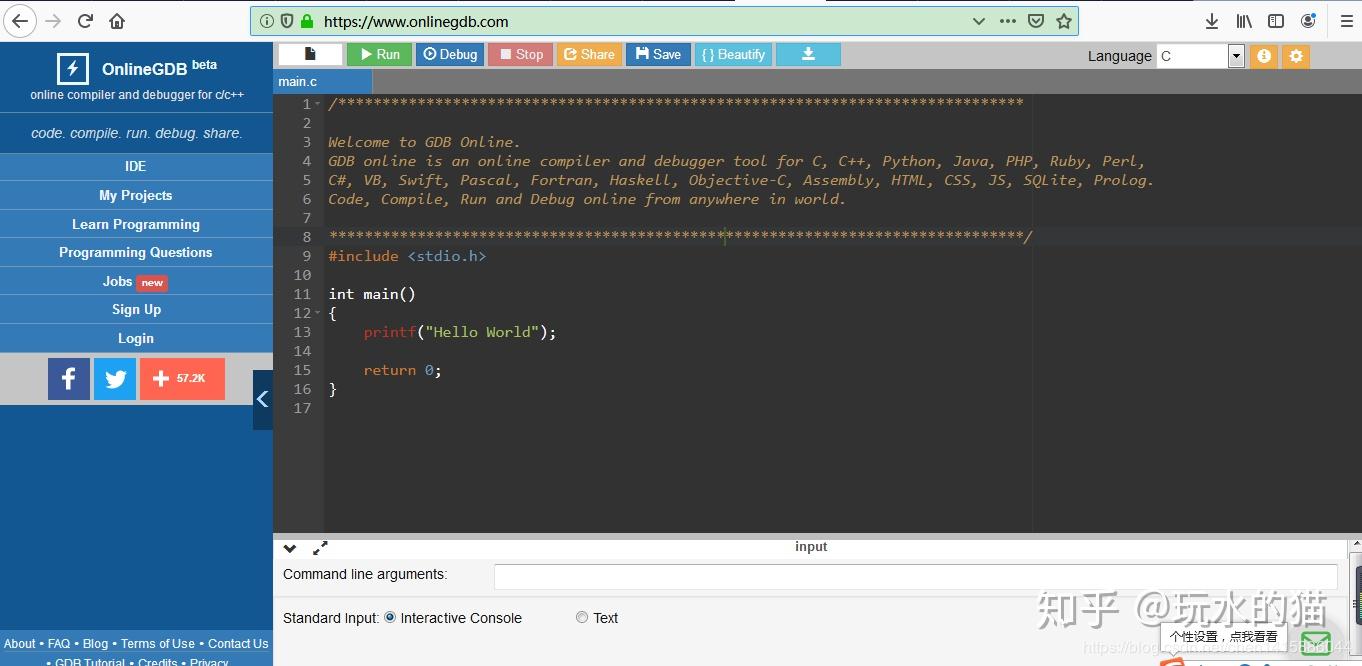Open My Projects
The width and height of the screenshot is (1362, 666).
point(136,196)
